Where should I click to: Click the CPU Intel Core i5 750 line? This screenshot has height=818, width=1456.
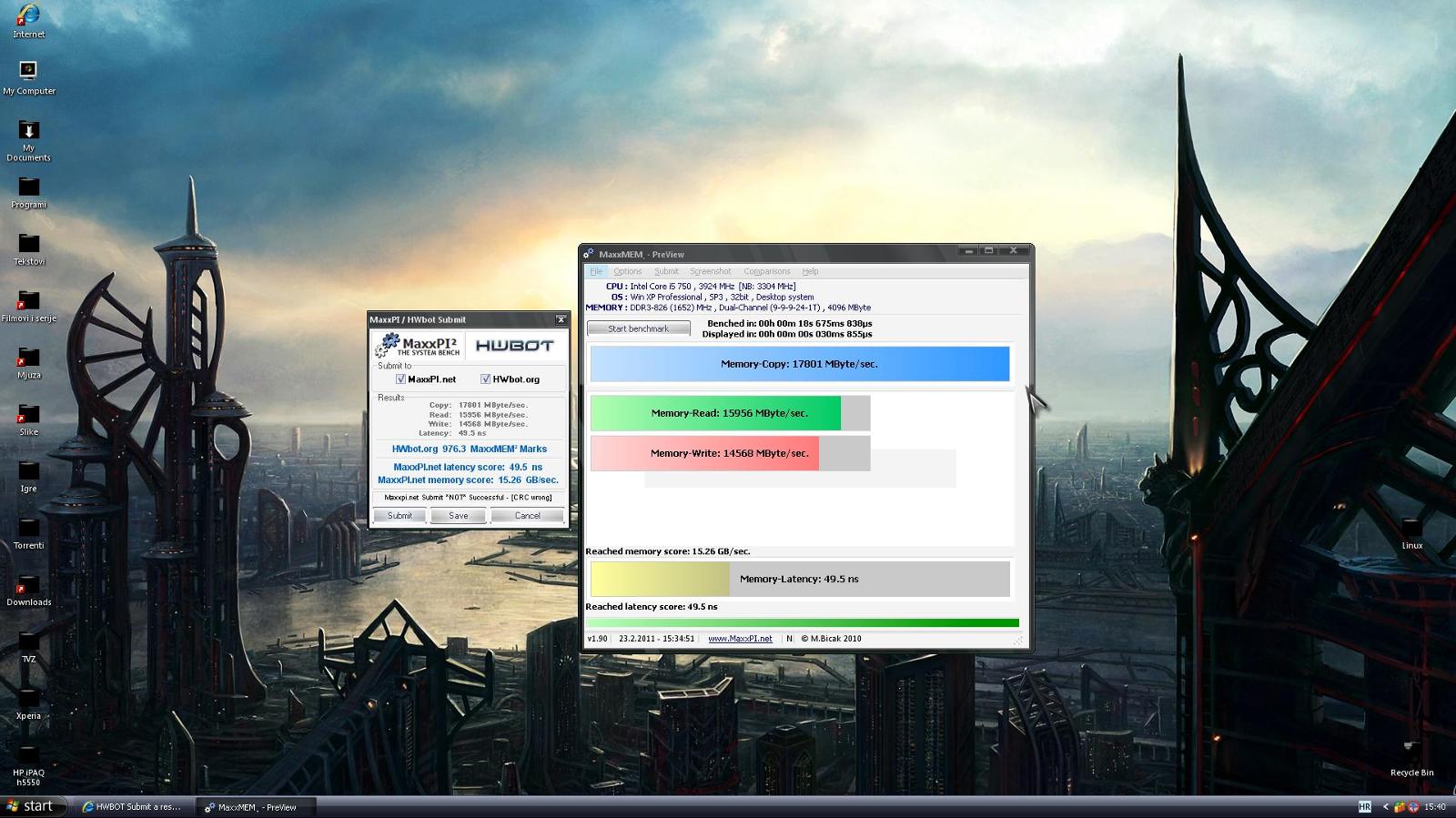701,286
